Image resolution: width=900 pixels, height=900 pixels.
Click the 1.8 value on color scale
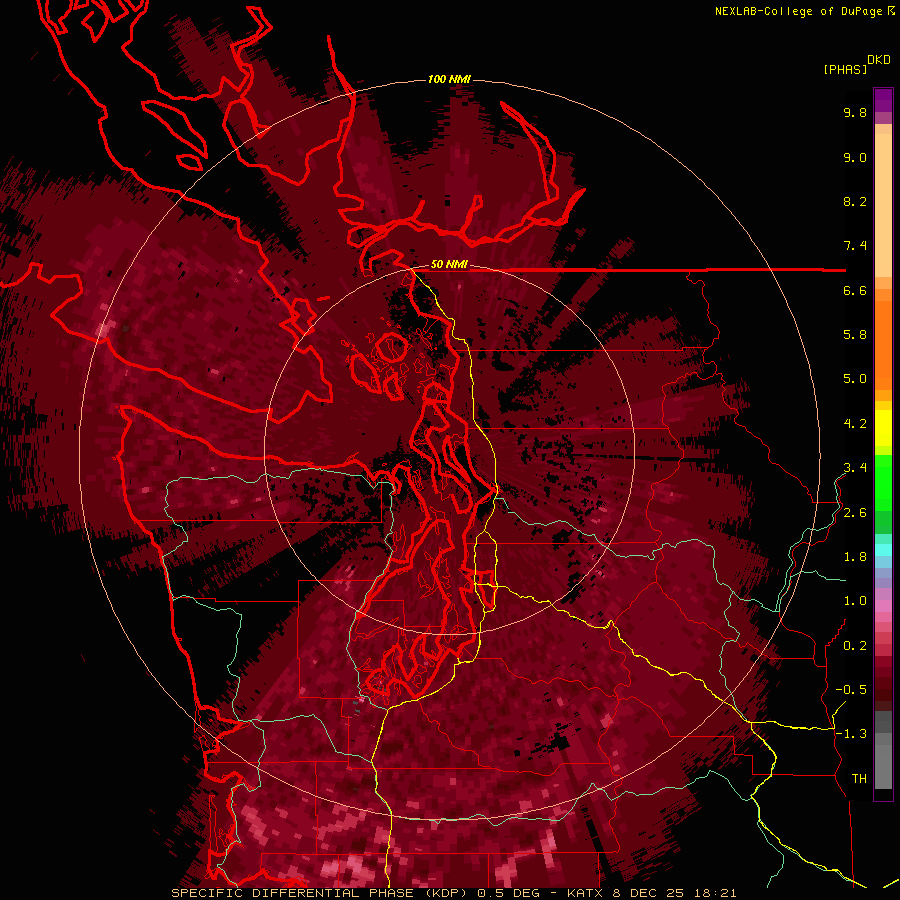point(855,557)
